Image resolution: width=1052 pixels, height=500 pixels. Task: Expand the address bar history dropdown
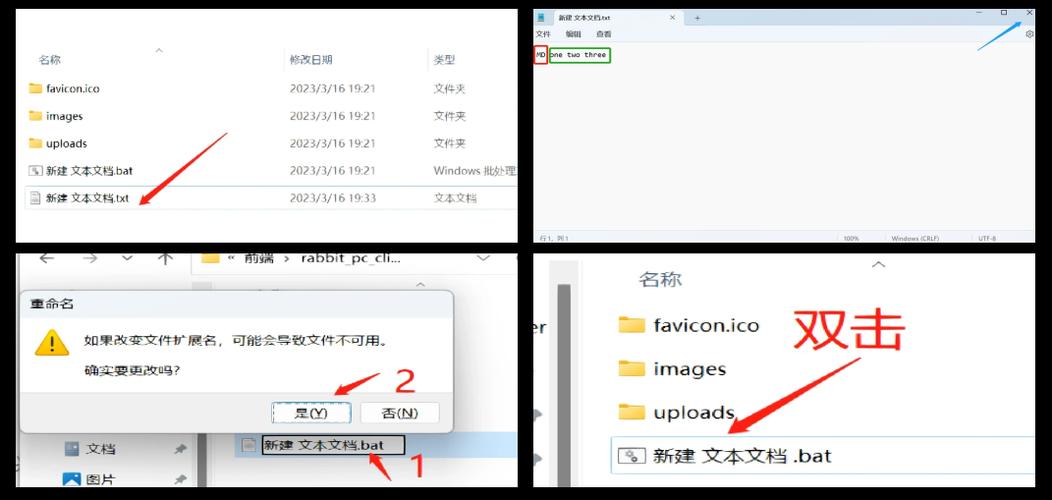(483, 258)
